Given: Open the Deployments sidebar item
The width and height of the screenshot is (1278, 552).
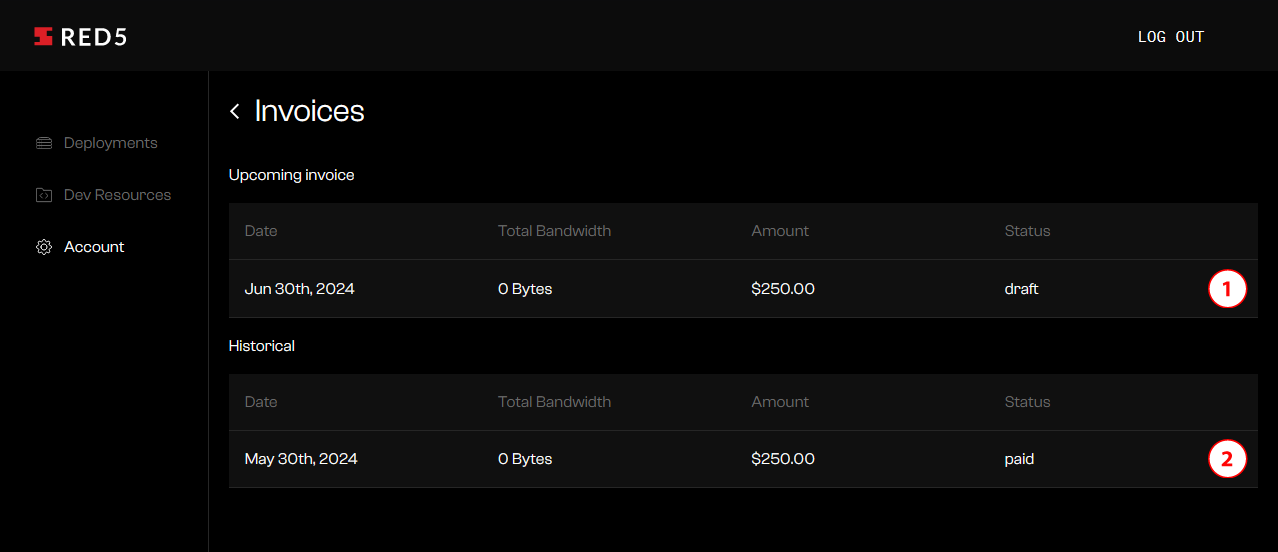Looking at the screenshot, I should point(111,143).
